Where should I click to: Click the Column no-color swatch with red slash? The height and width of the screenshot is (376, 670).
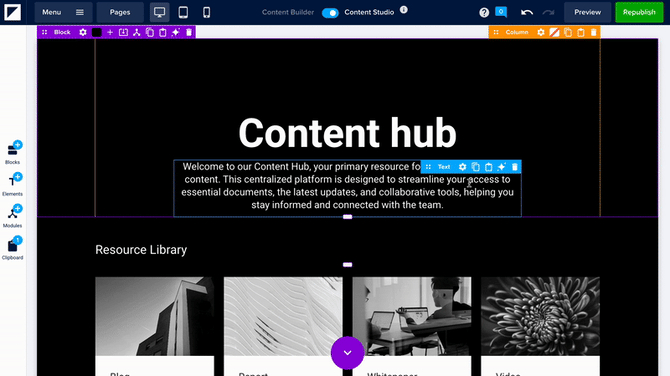[554, 32]
